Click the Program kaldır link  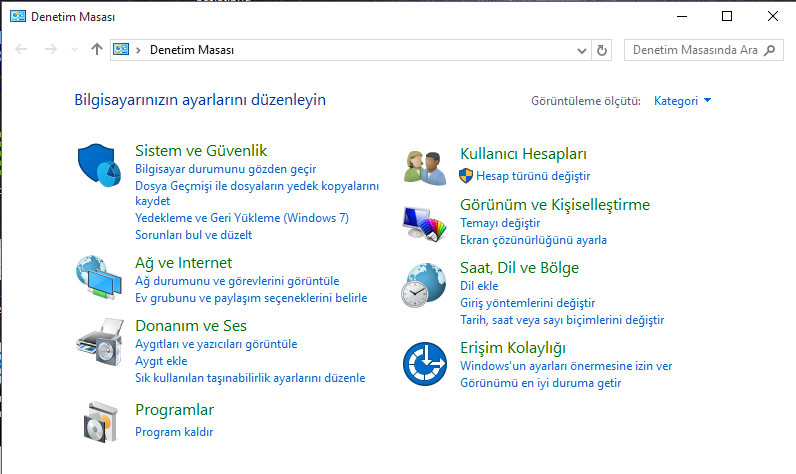point(174,432)
